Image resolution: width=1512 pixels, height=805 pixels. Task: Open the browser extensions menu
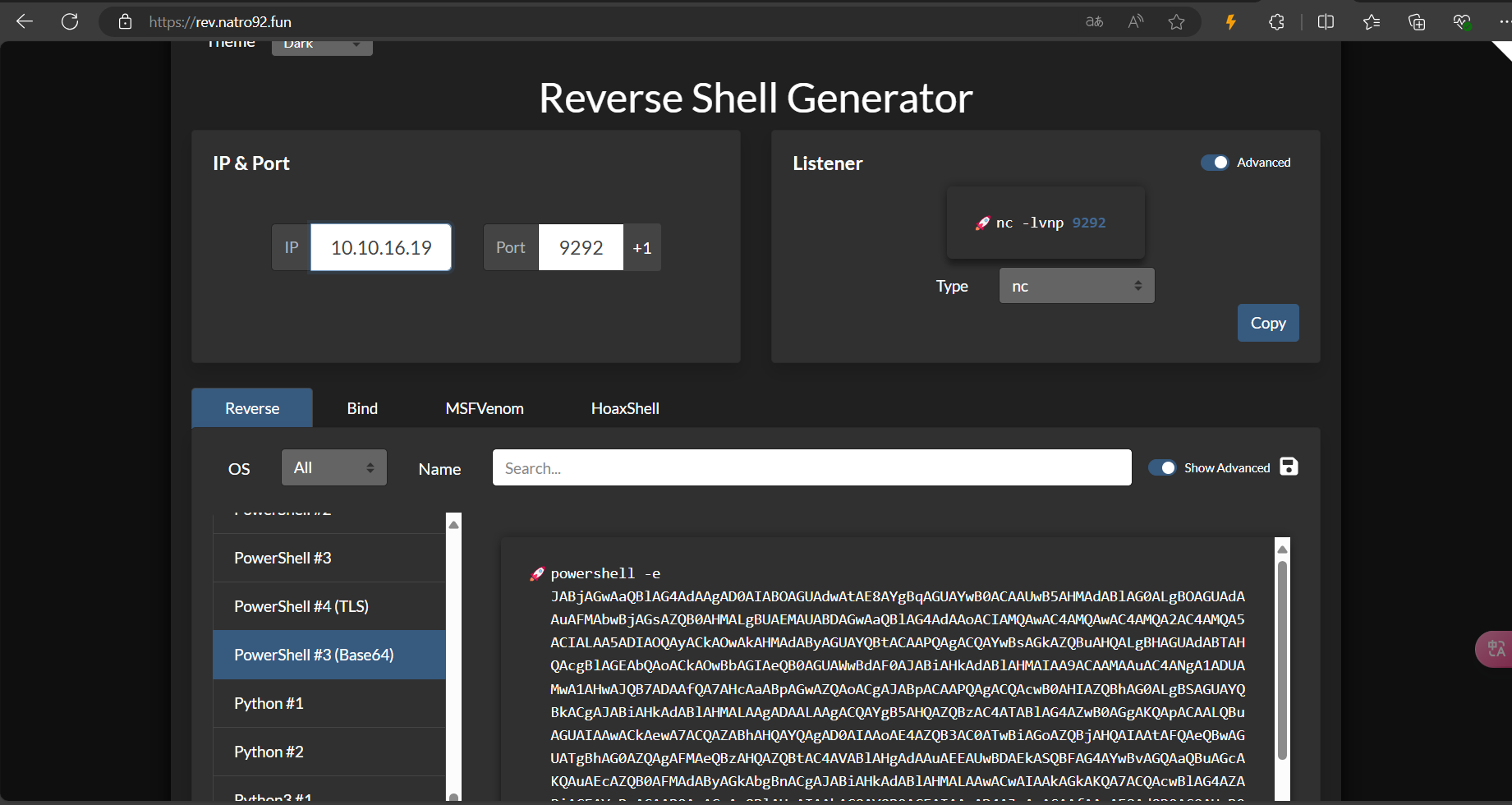(1276, 21)
